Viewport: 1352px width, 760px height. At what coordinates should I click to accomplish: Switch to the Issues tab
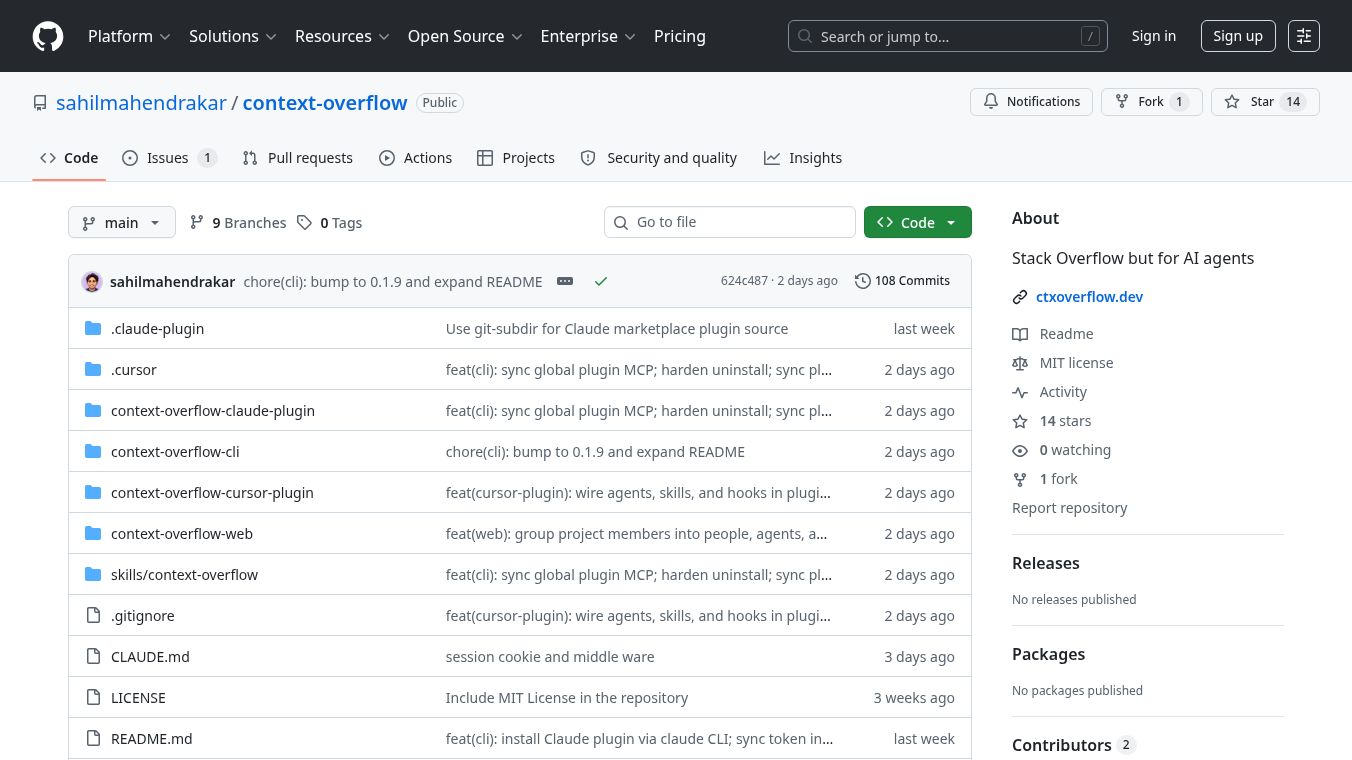pos(169,158)
